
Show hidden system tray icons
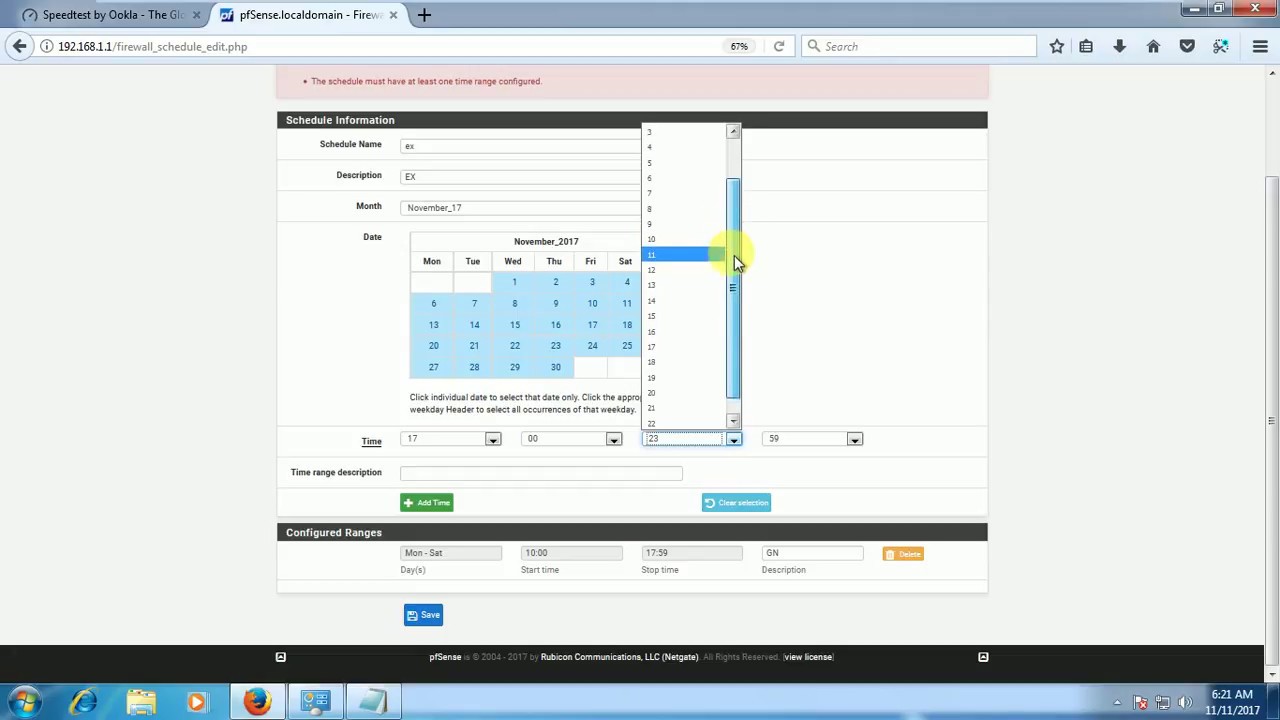click(1117, 702)
